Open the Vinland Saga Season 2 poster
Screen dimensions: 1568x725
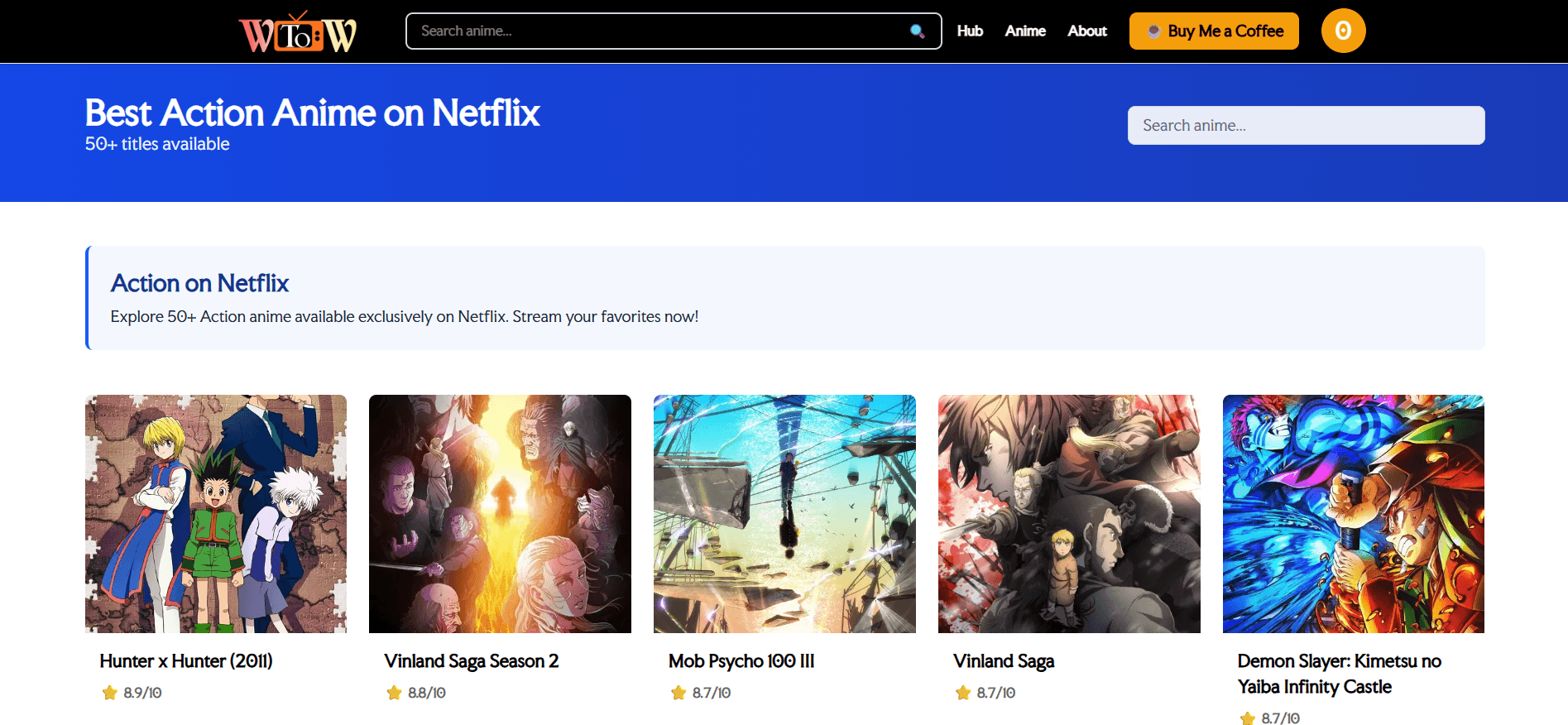500,513
